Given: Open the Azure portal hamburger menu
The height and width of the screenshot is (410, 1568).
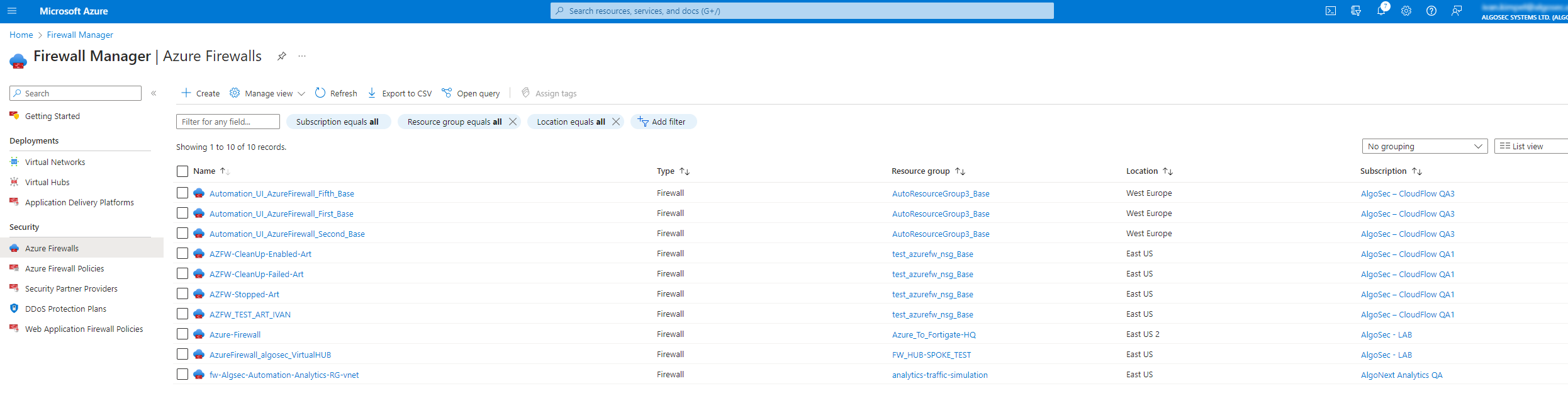Looking at the screenshot, I should (x=12, y=11).
